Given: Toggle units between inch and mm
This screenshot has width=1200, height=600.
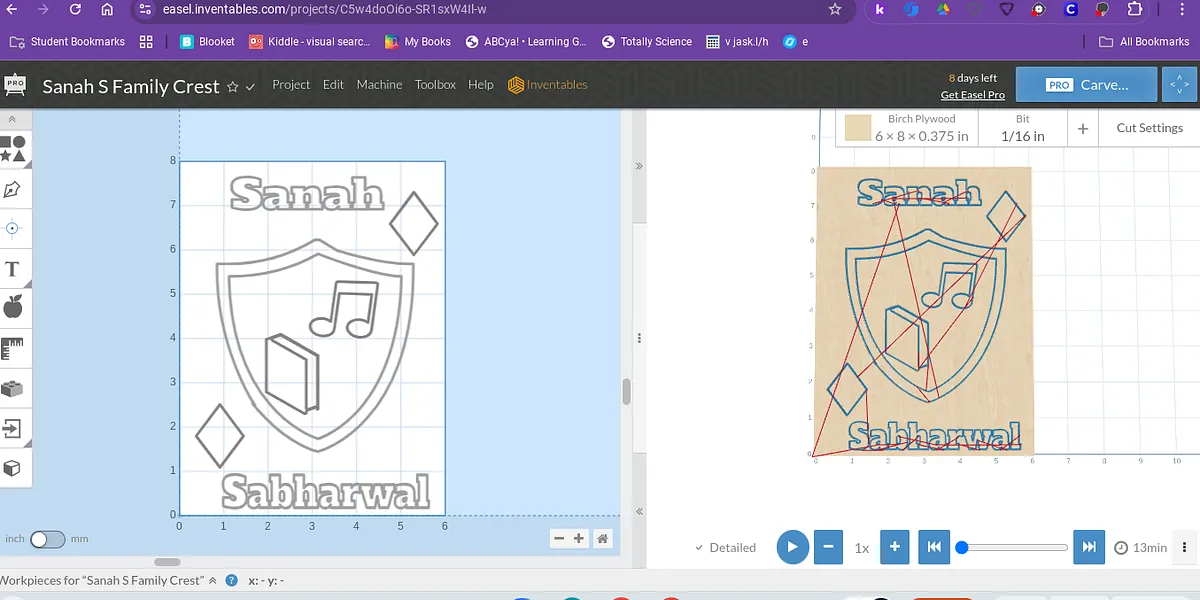Looking at the screenshot, I should click(47, 539).
